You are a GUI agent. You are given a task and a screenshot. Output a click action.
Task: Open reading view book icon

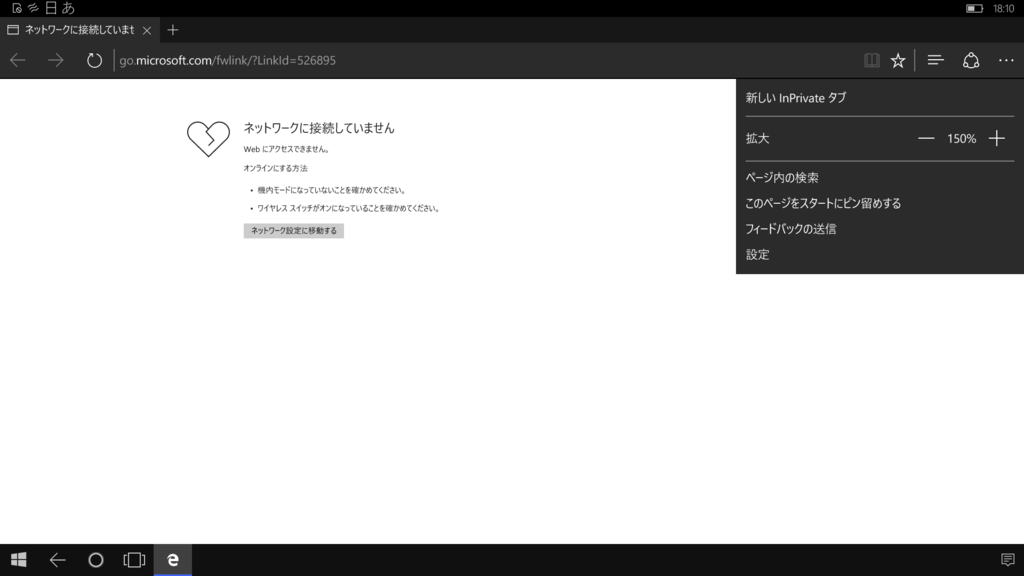(x=871, y=60)
